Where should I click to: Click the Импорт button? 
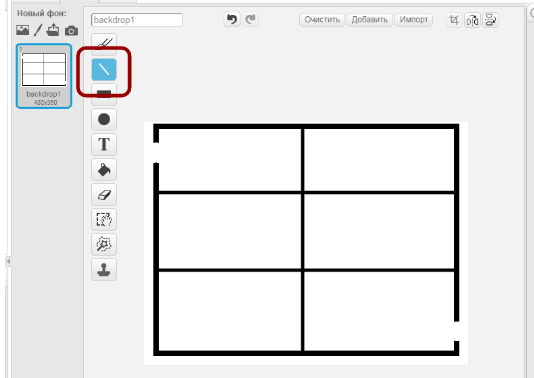pos(413,20)
